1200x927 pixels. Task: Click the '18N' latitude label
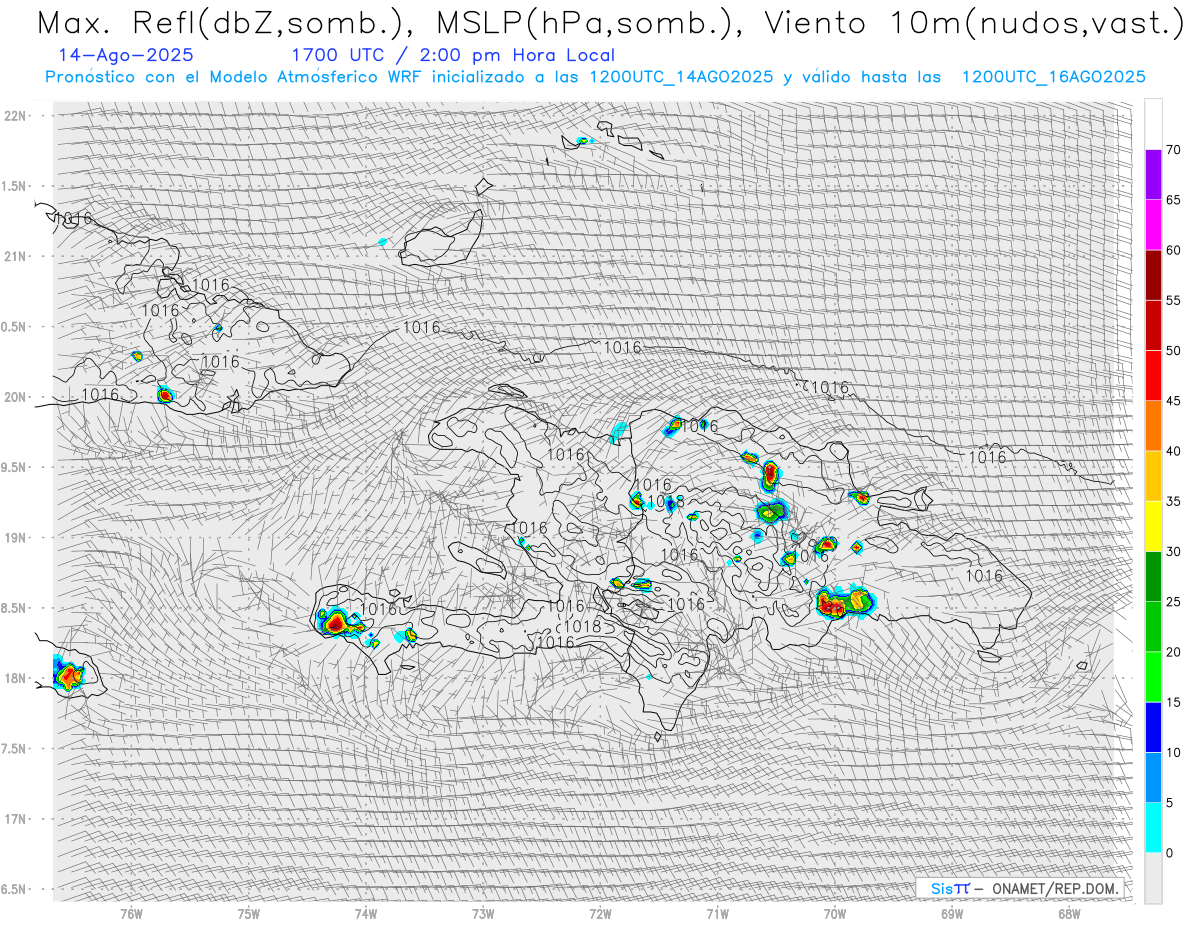(x=15, y=678)
